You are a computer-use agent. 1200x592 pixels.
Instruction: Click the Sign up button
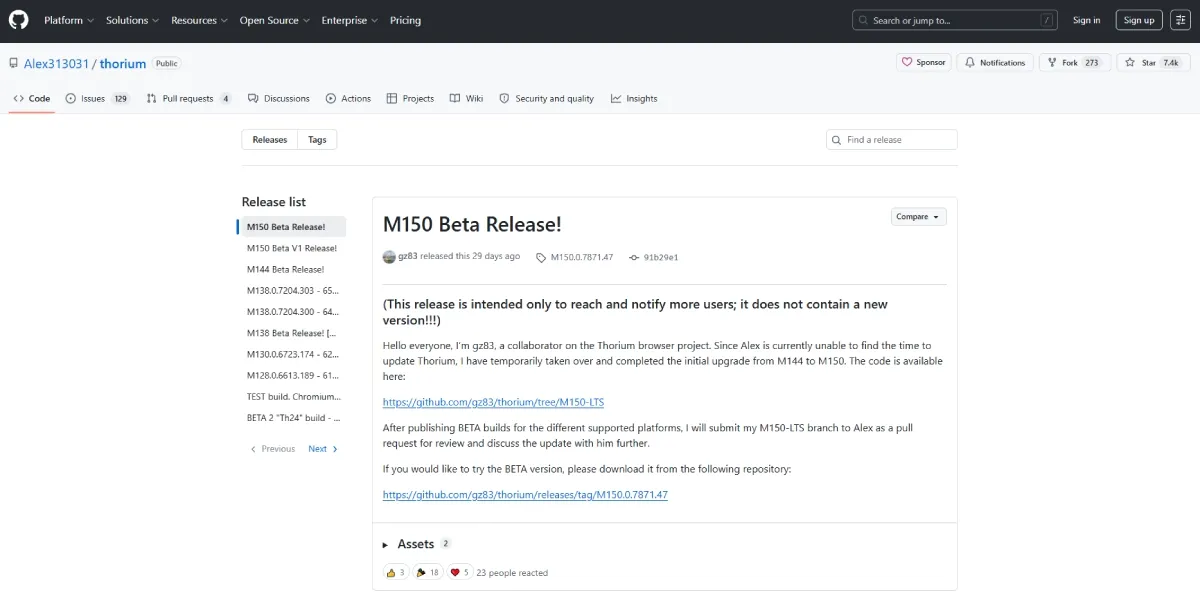(x=1138, y=20)
